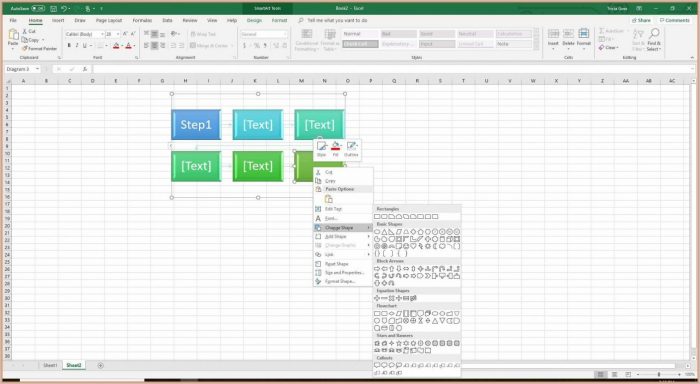Screen dimensions: 700x384
Task: Click the Format as Table icon
Action: tap(330, 34)
